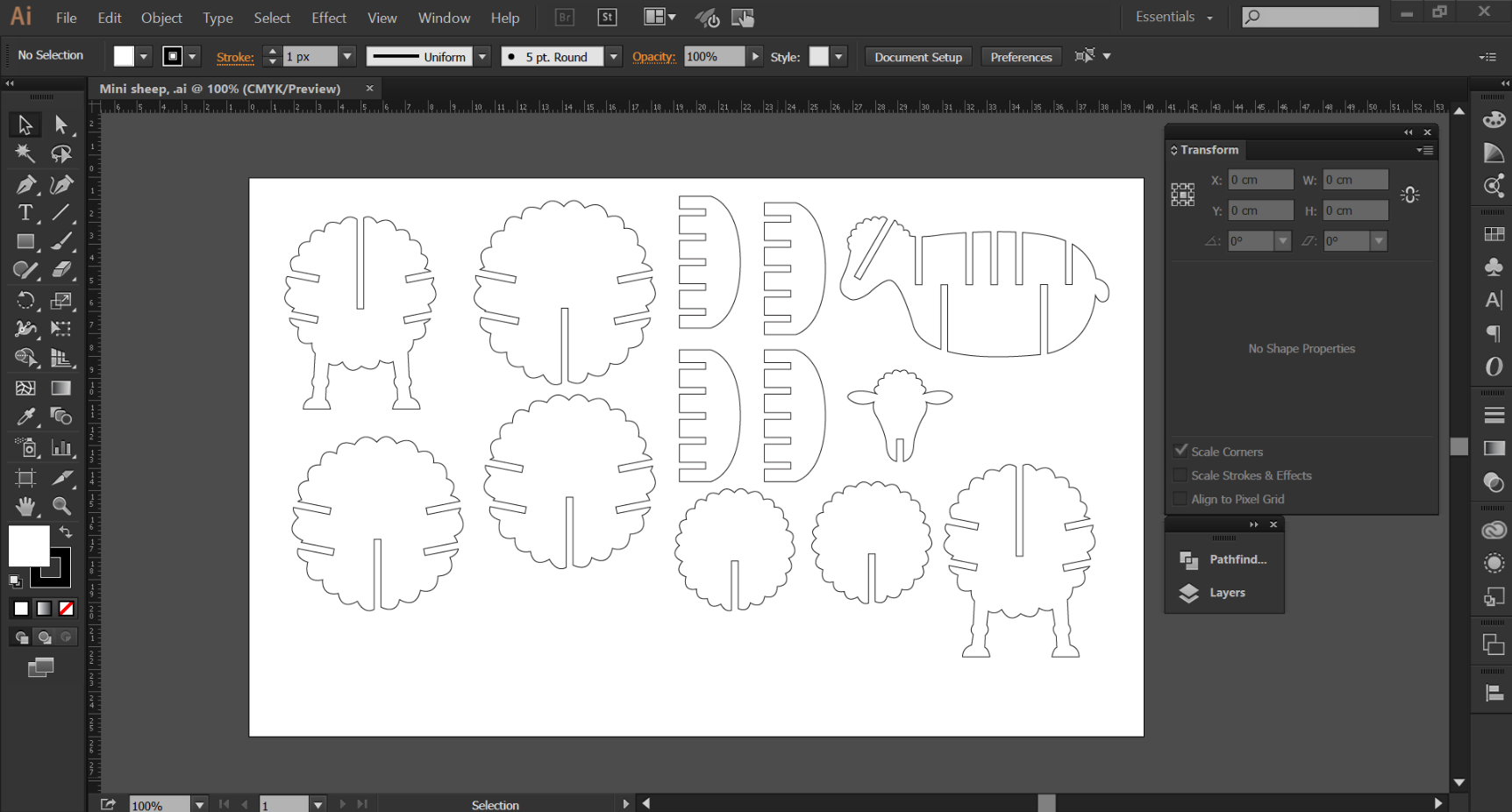Select the Type tool

click(x=25, y=213)
